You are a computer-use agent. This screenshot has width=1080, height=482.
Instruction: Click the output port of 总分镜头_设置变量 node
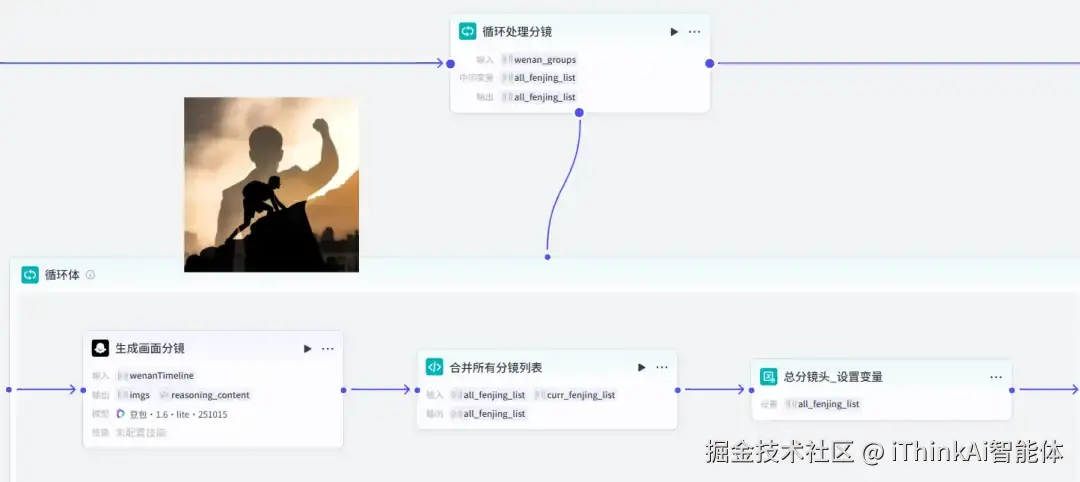click(x=1012, y=390)
